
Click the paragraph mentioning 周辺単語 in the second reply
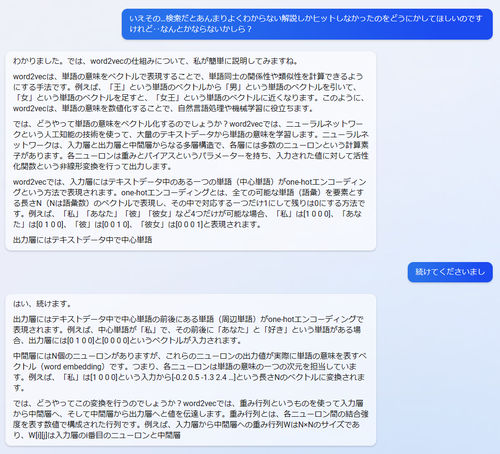pyautogui.click(x=188, y=330)
